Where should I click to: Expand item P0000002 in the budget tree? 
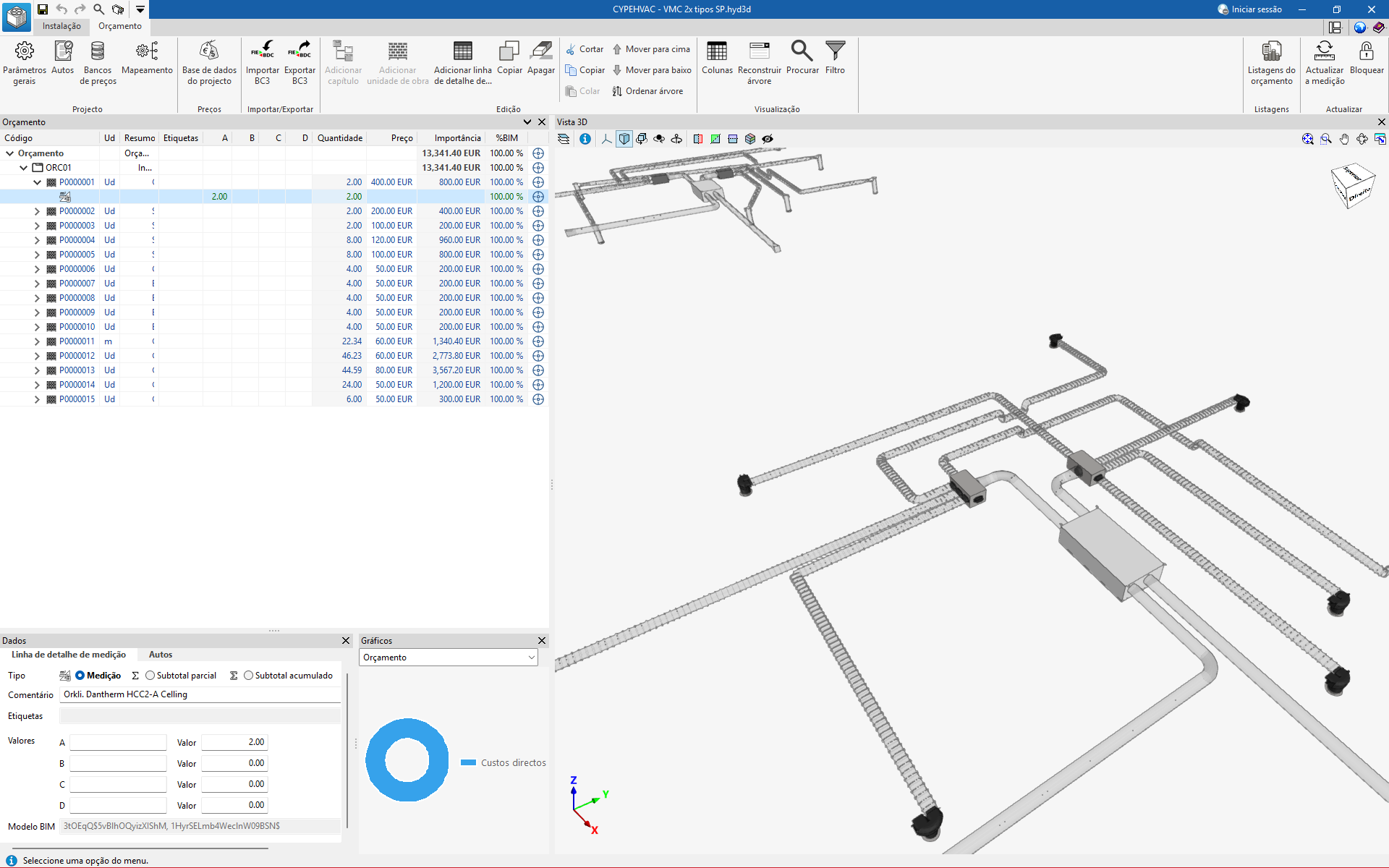click(37, 211)
